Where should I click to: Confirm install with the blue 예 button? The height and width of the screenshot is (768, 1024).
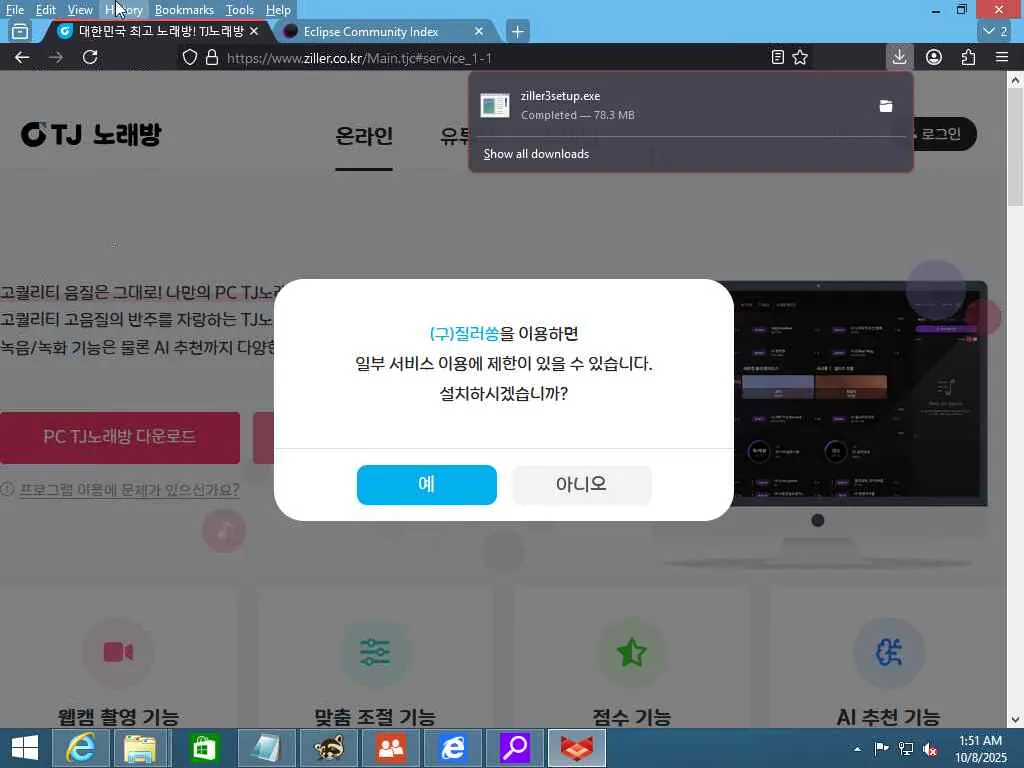click(426, 485)
